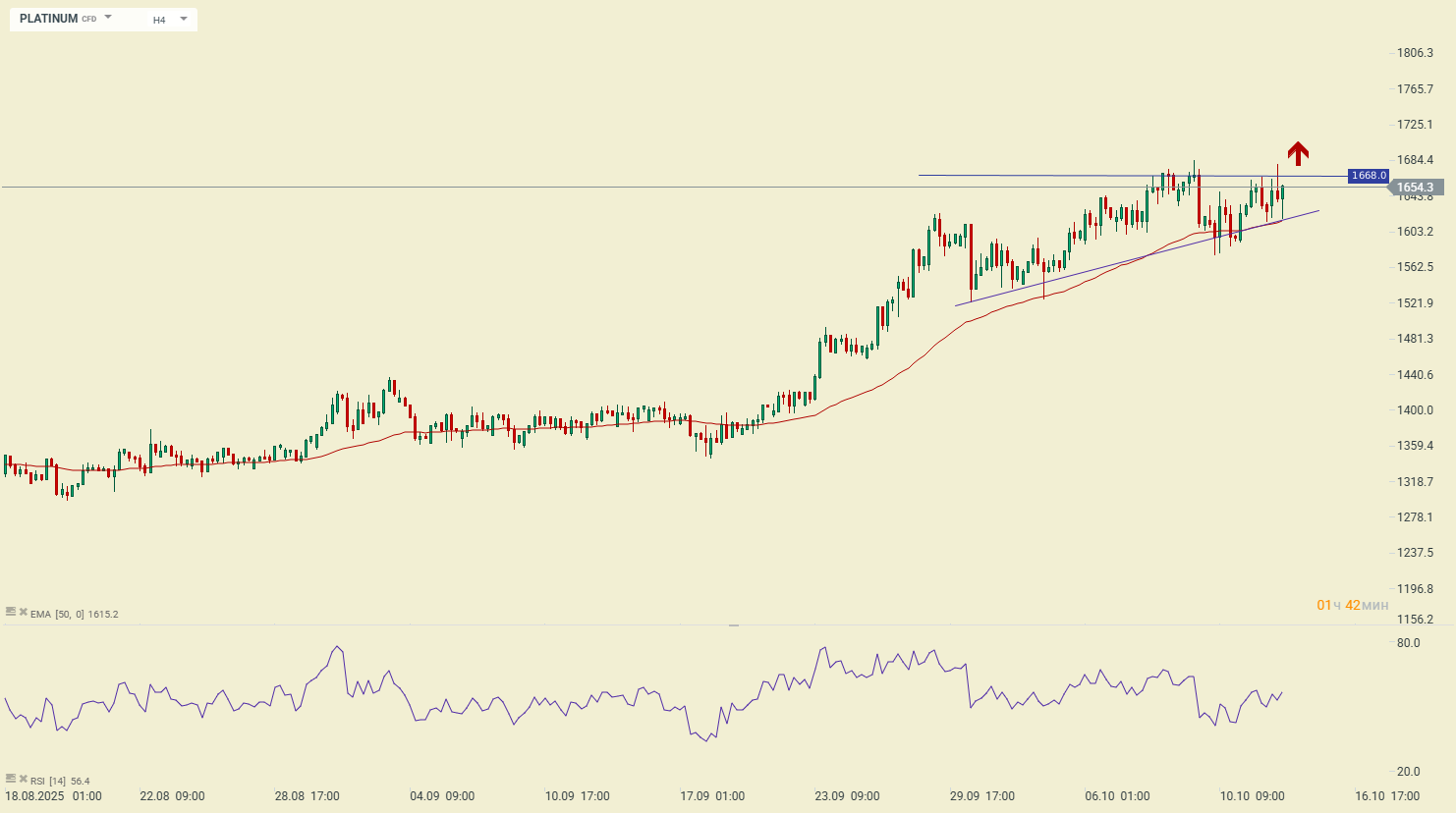Select the 1668.0 blue price level label
The image size is (1456, 813).
pyautogui.click(x=1368, y=176)
